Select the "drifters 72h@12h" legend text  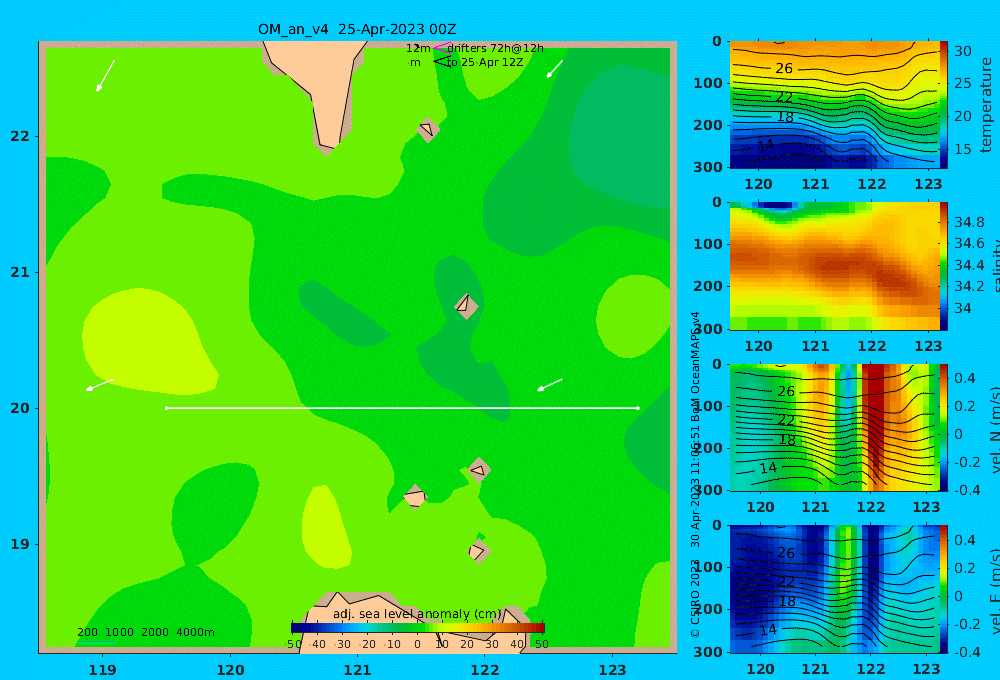[495, 48]
